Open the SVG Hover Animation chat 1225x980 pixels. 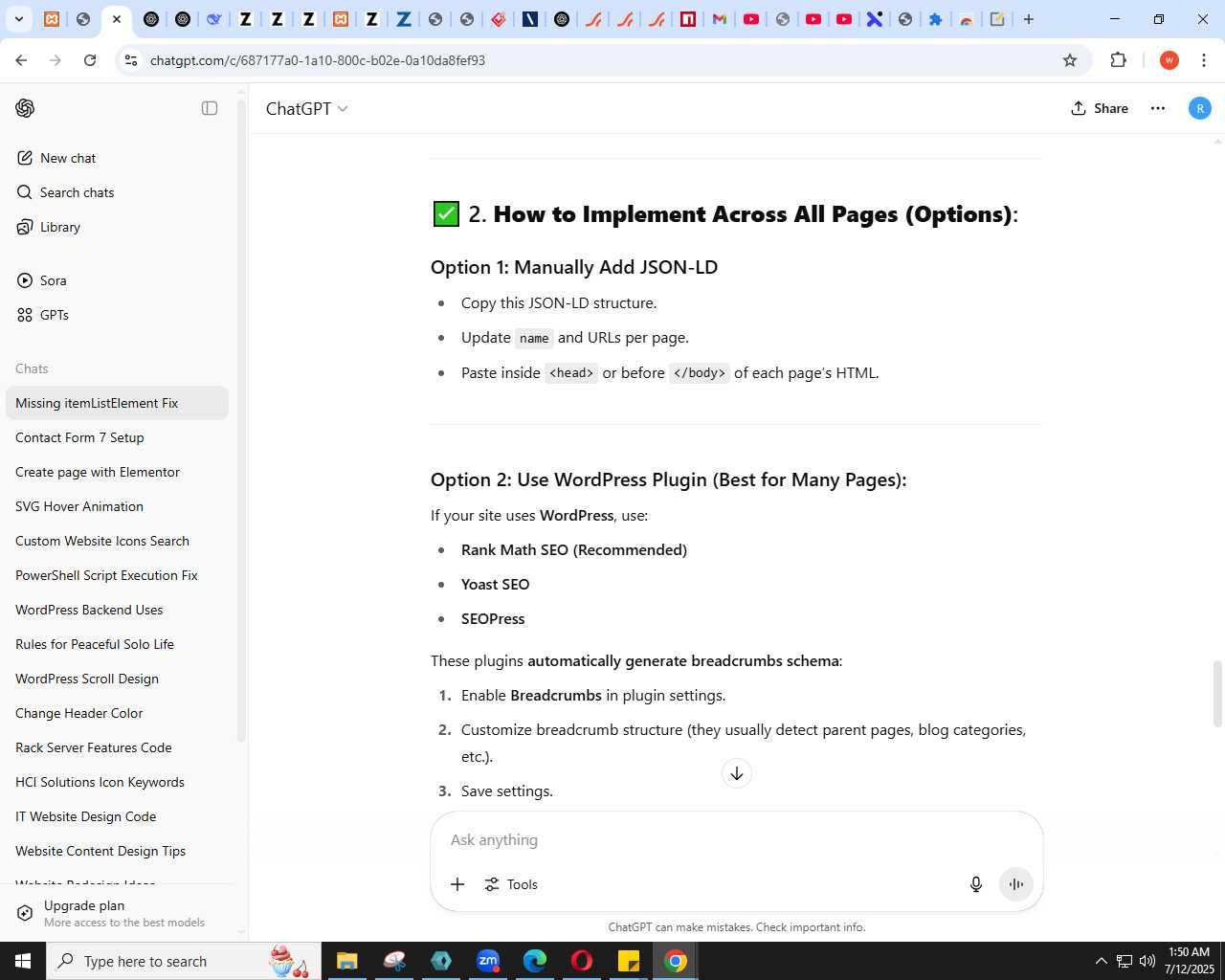tap(117, 506)
